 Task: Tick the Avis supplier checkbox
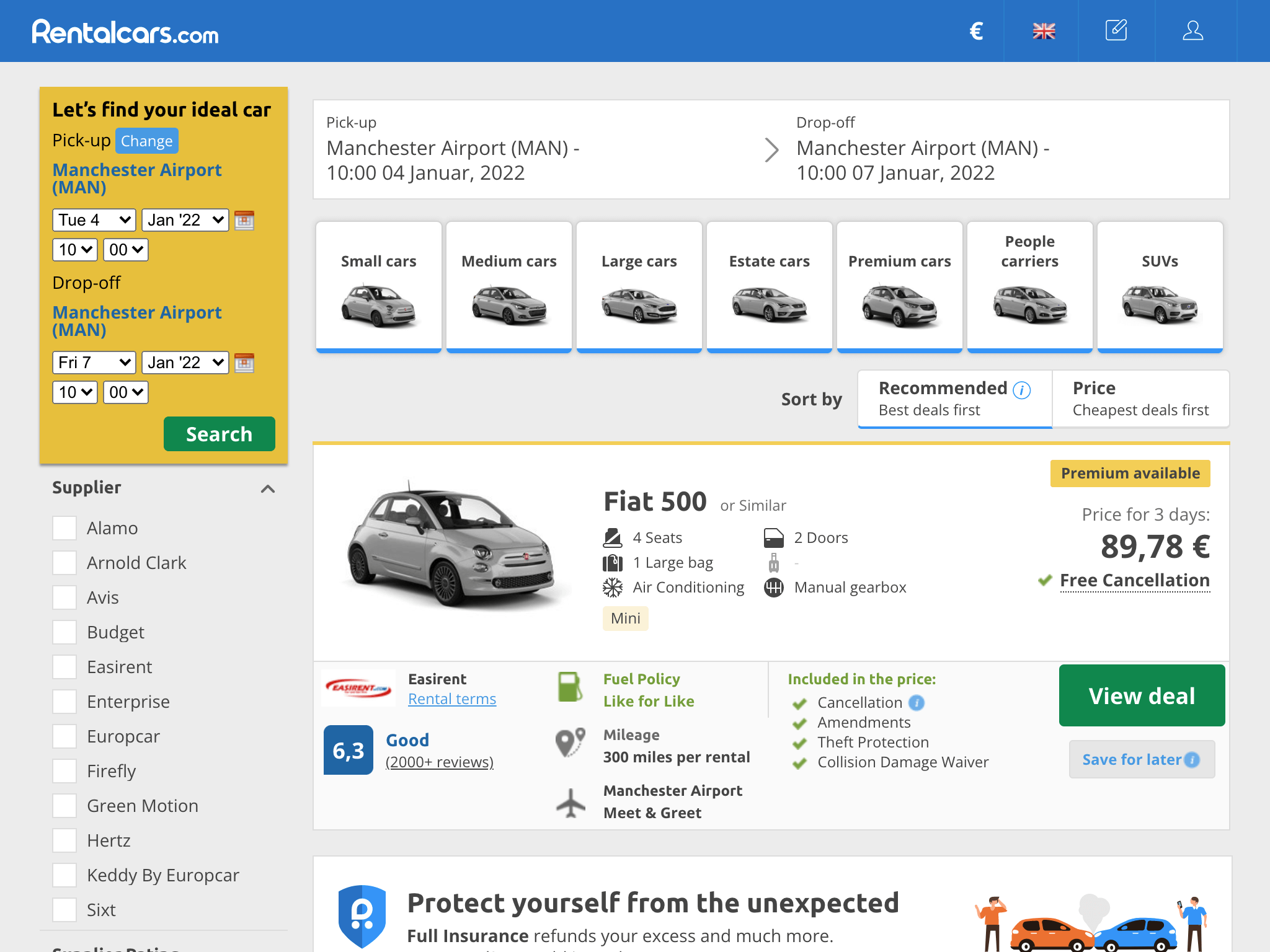tap(64, 597)
